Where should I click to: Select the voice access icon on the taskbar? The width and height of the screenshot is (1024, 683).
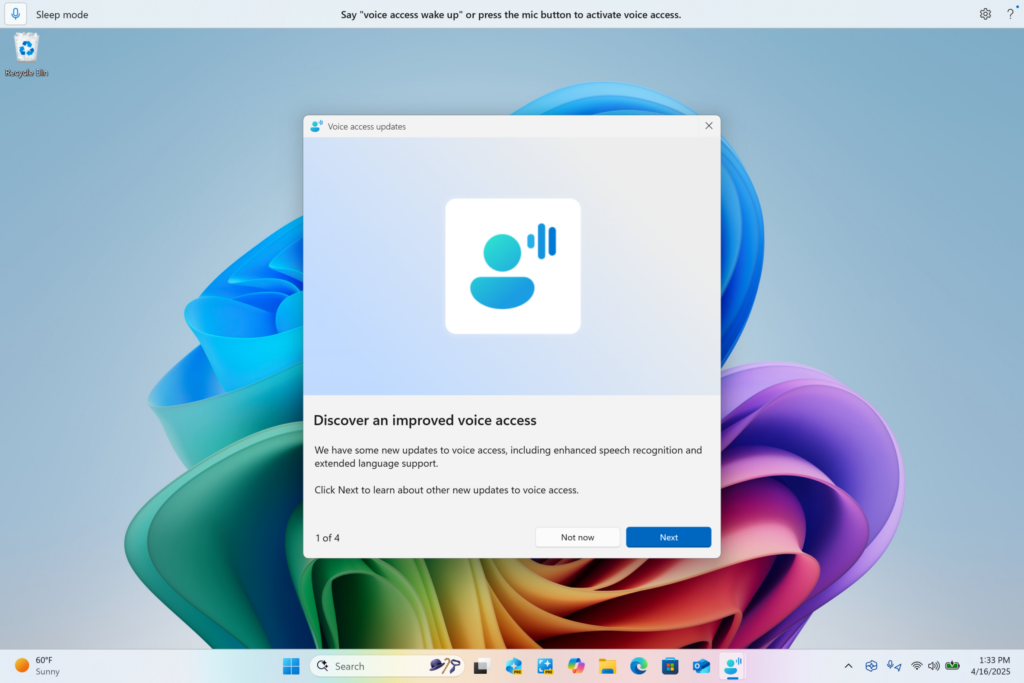(732, 665)
